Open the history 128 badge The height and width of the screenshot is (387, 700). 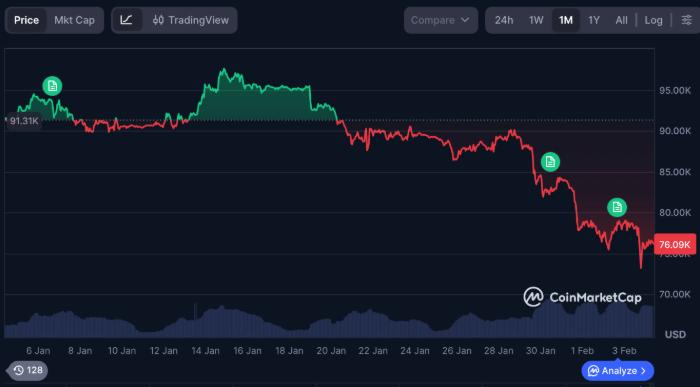tap(28, 370)
